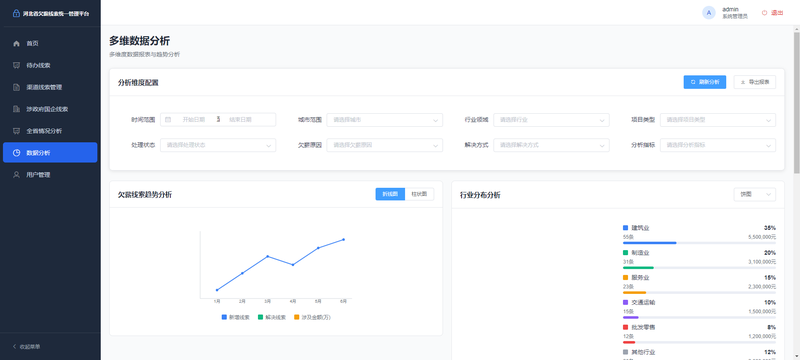Open 全省情况分析 icon in sidebar
Screen dimensions: 800x360
click(16, 131)
